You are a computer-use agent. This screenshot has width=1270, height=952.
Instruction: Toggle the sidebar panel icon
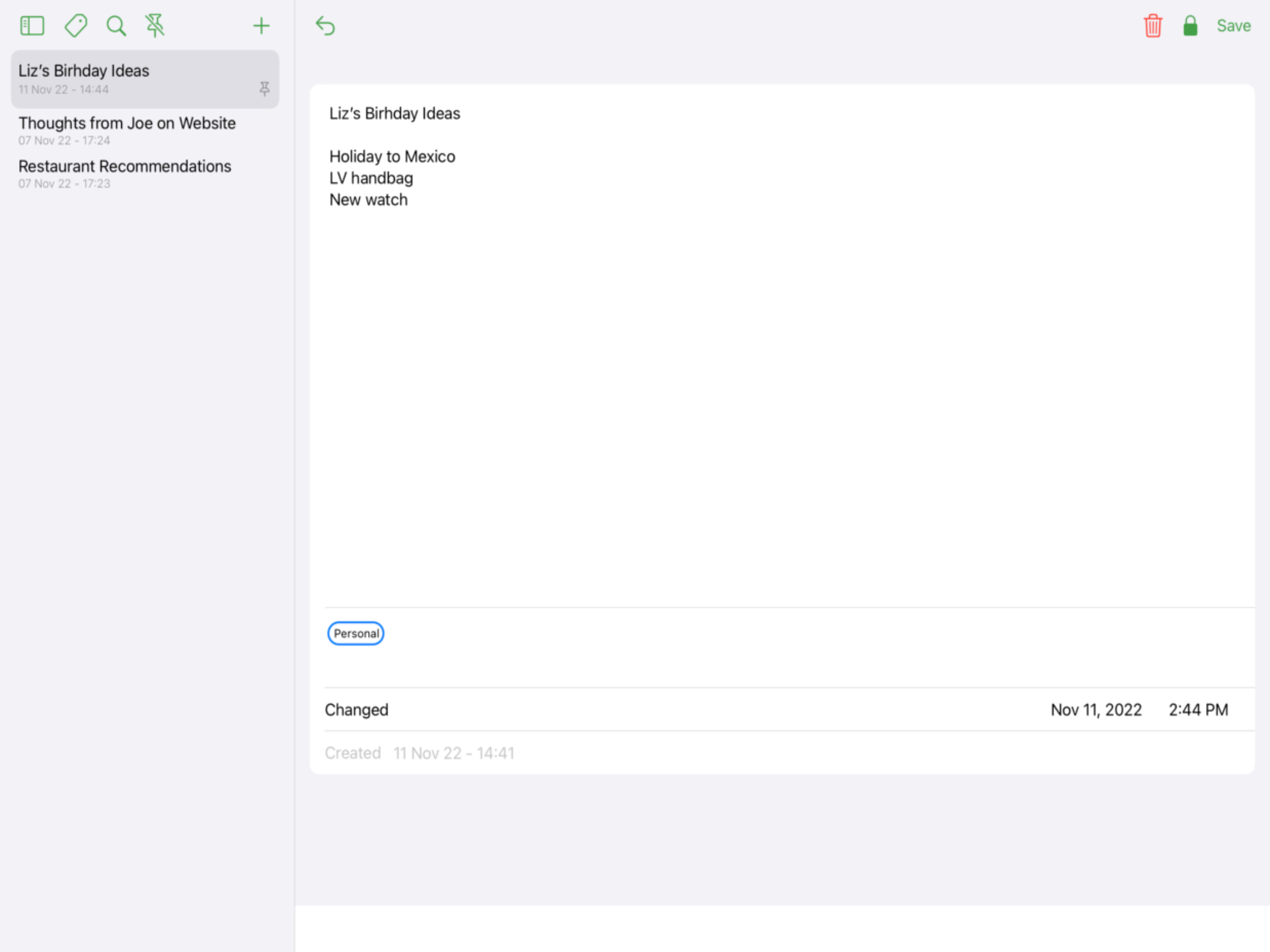32,26
